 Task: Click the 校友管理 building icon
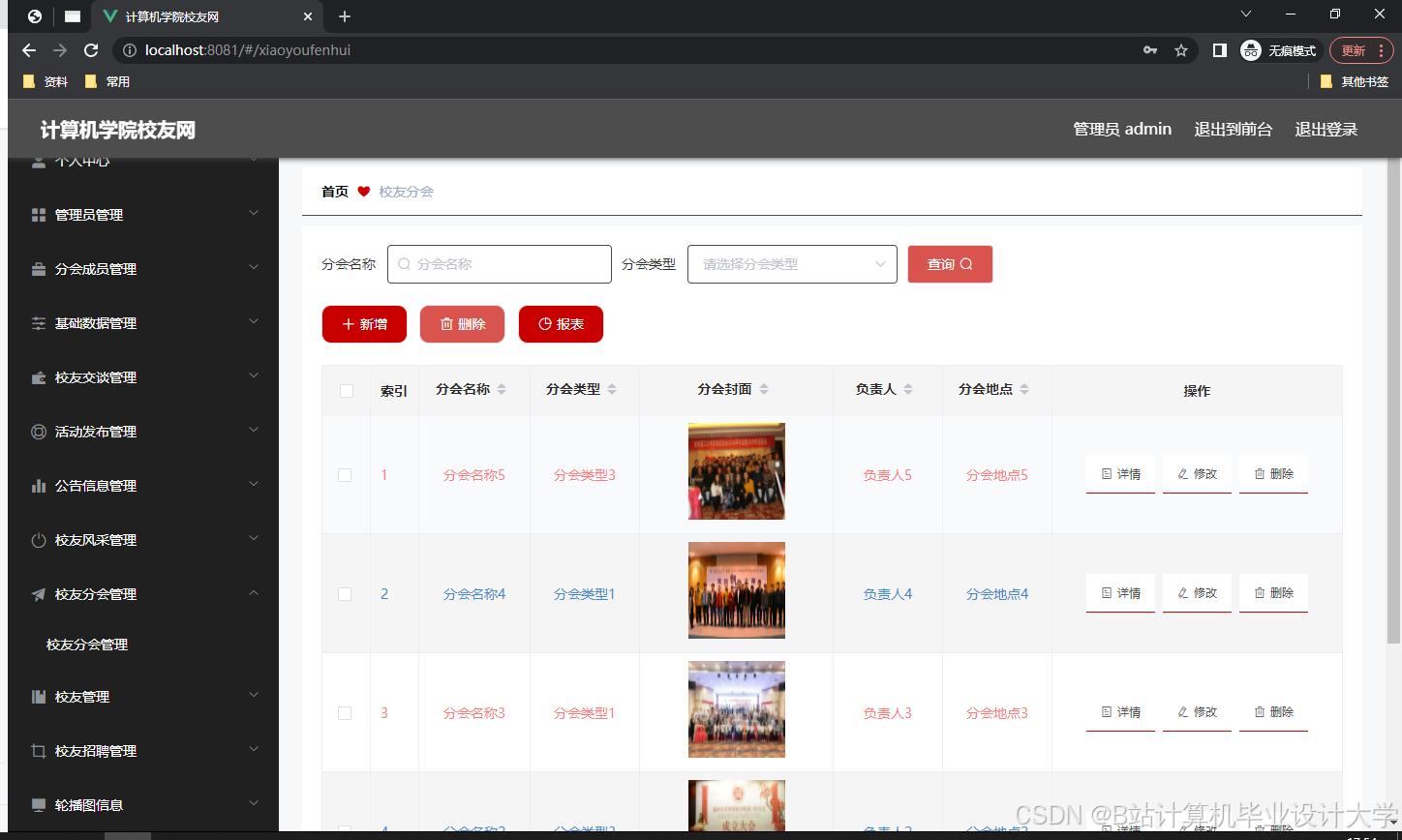[x=39, y=697]
